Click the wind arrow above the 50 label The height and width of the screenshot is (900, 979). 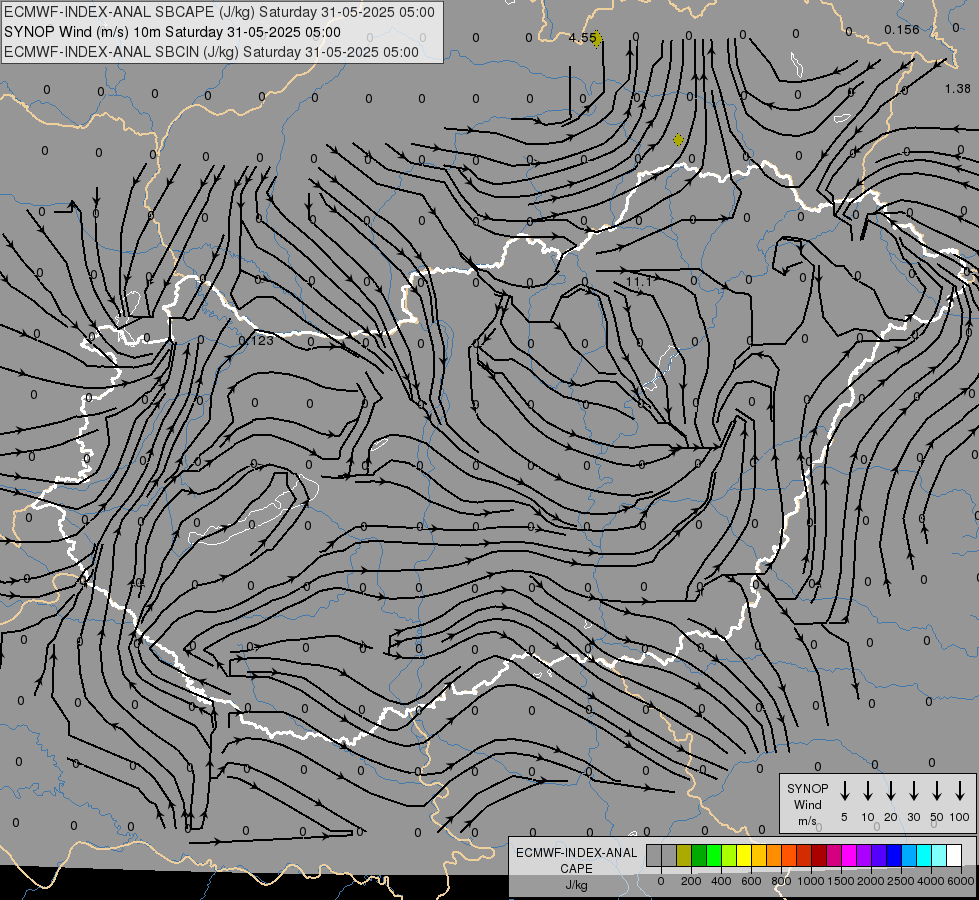pos(937,791)
